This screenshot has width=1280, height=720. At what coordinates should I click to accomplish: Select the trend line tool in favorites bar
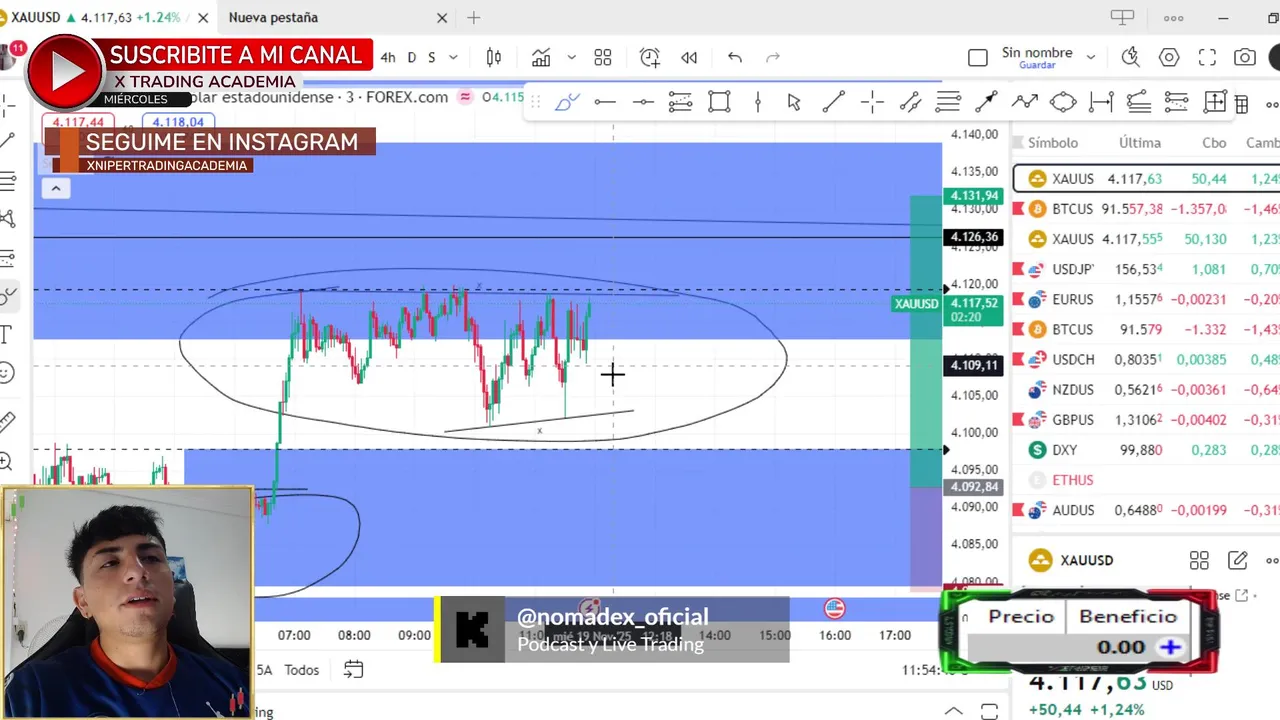833,102
